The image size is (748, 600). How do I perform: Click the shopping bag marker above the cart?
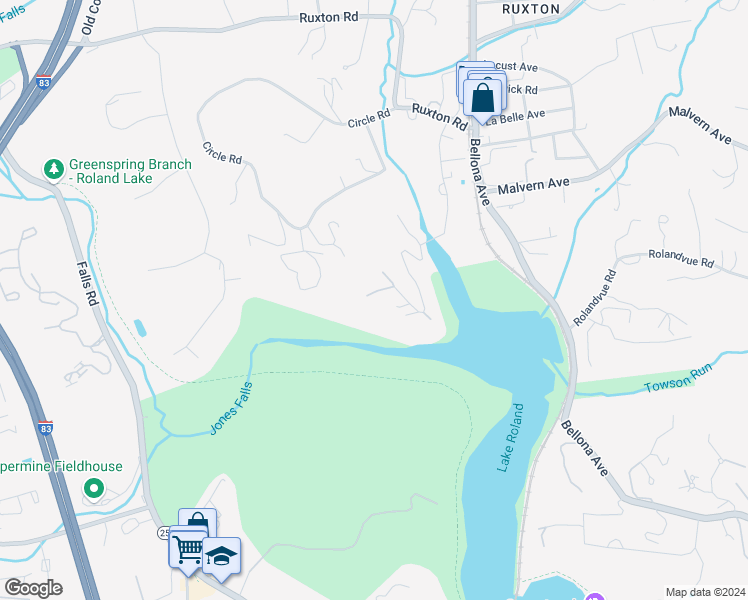tap(197, 519)
